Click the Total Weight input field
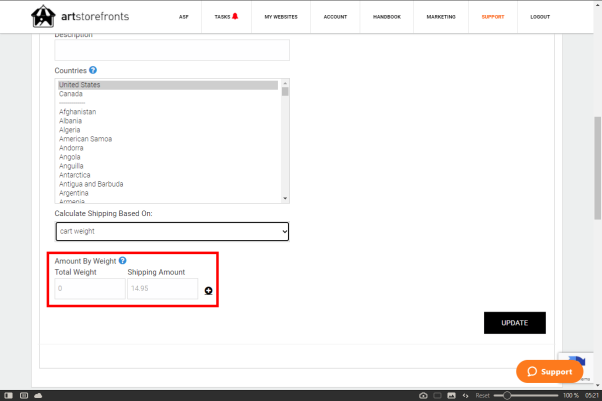Screen dimensions: 602x401 [90, 288]
